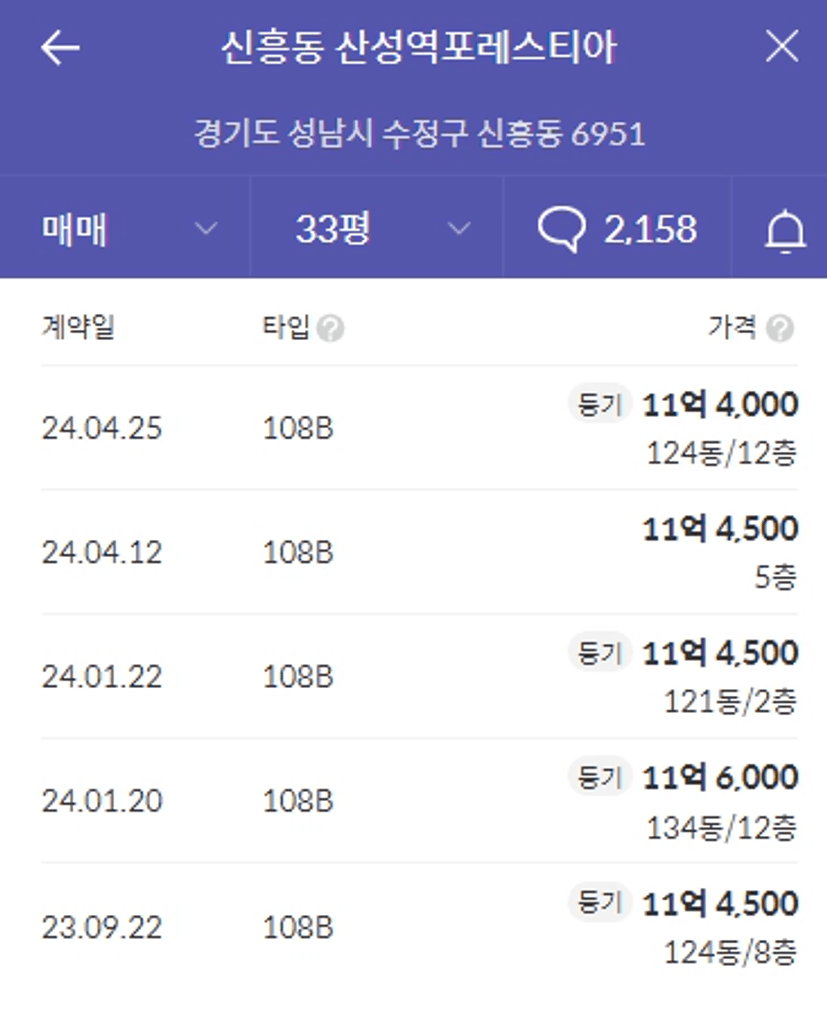This screenshot has height=1015, width=827.
Task: Expand the 33평 size dropdown
Action: coord(377,228)
